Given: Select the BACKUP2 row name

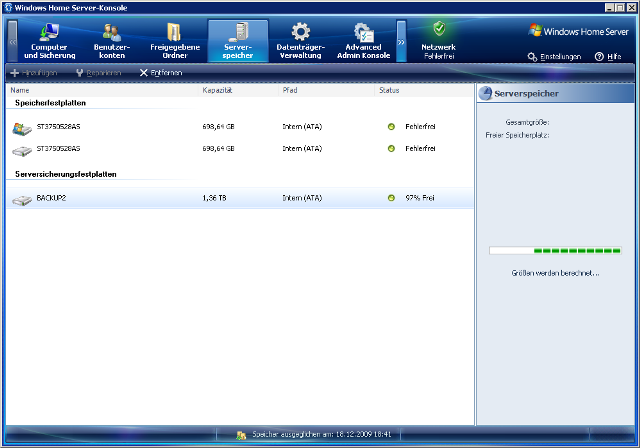Looking at the screenshot, I should pos(51,198).
